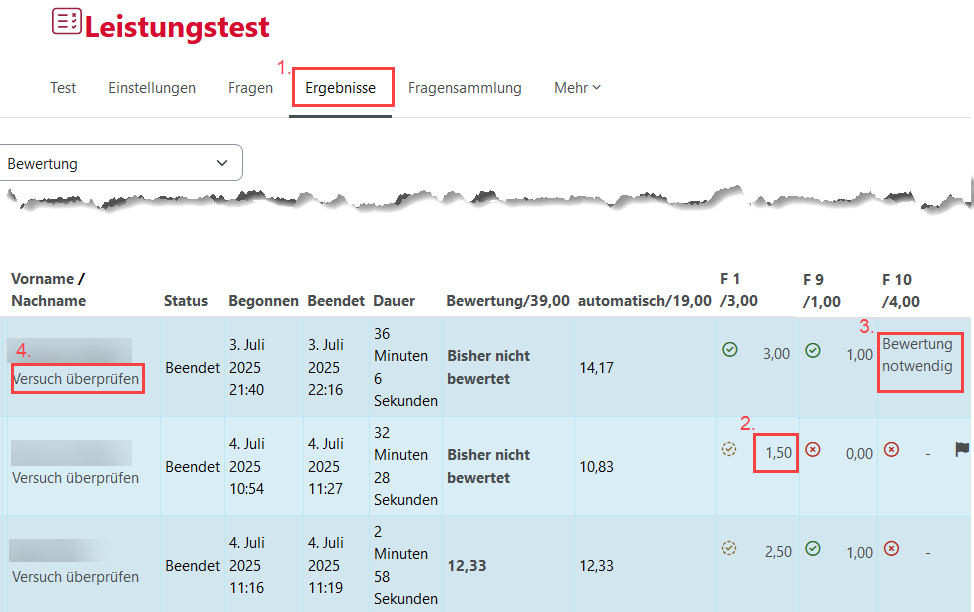The width and height of the screenshot is (974, 612).
Task: Open the Fragen tab
Action: pos(250,87)
